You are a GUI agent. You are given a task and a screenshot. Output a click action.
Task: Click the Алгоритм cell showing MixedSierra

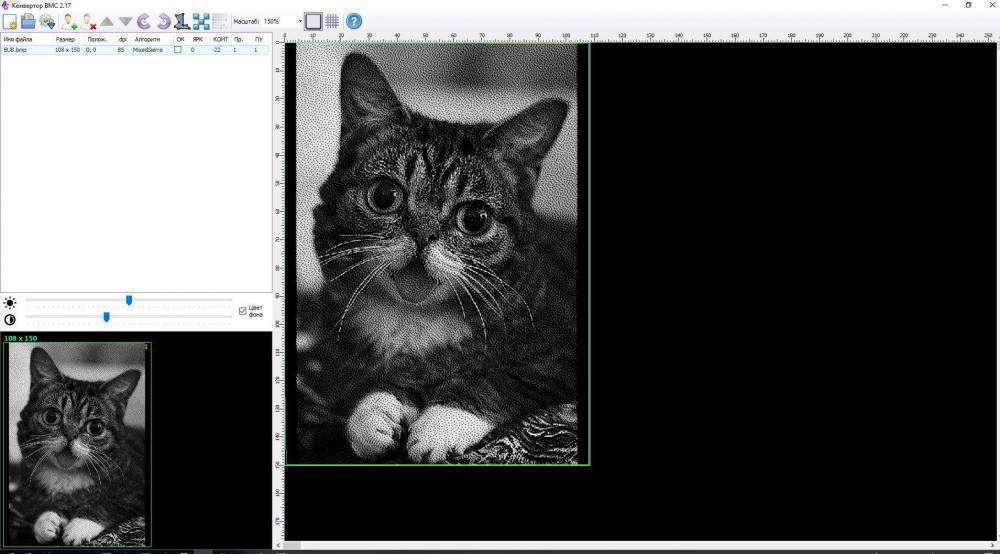click(x=148, y=49)
